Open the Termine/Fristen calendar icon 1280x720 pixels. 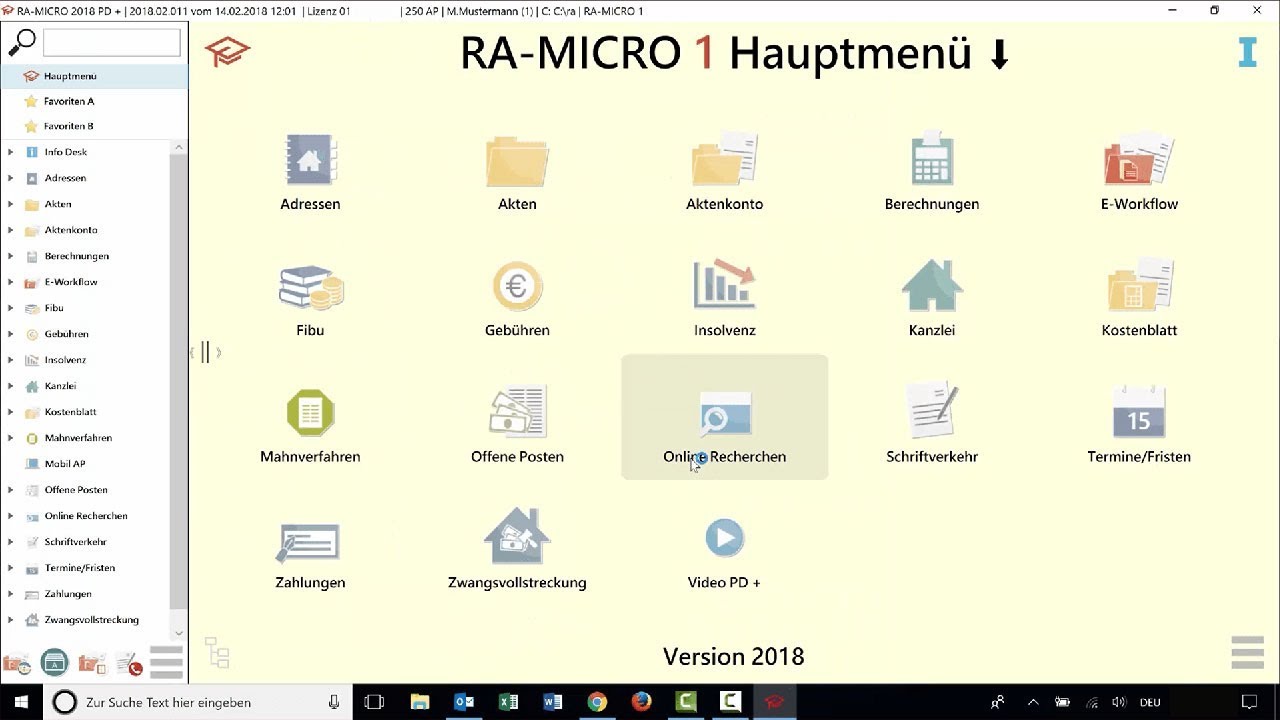click(x=1139, y=412)
